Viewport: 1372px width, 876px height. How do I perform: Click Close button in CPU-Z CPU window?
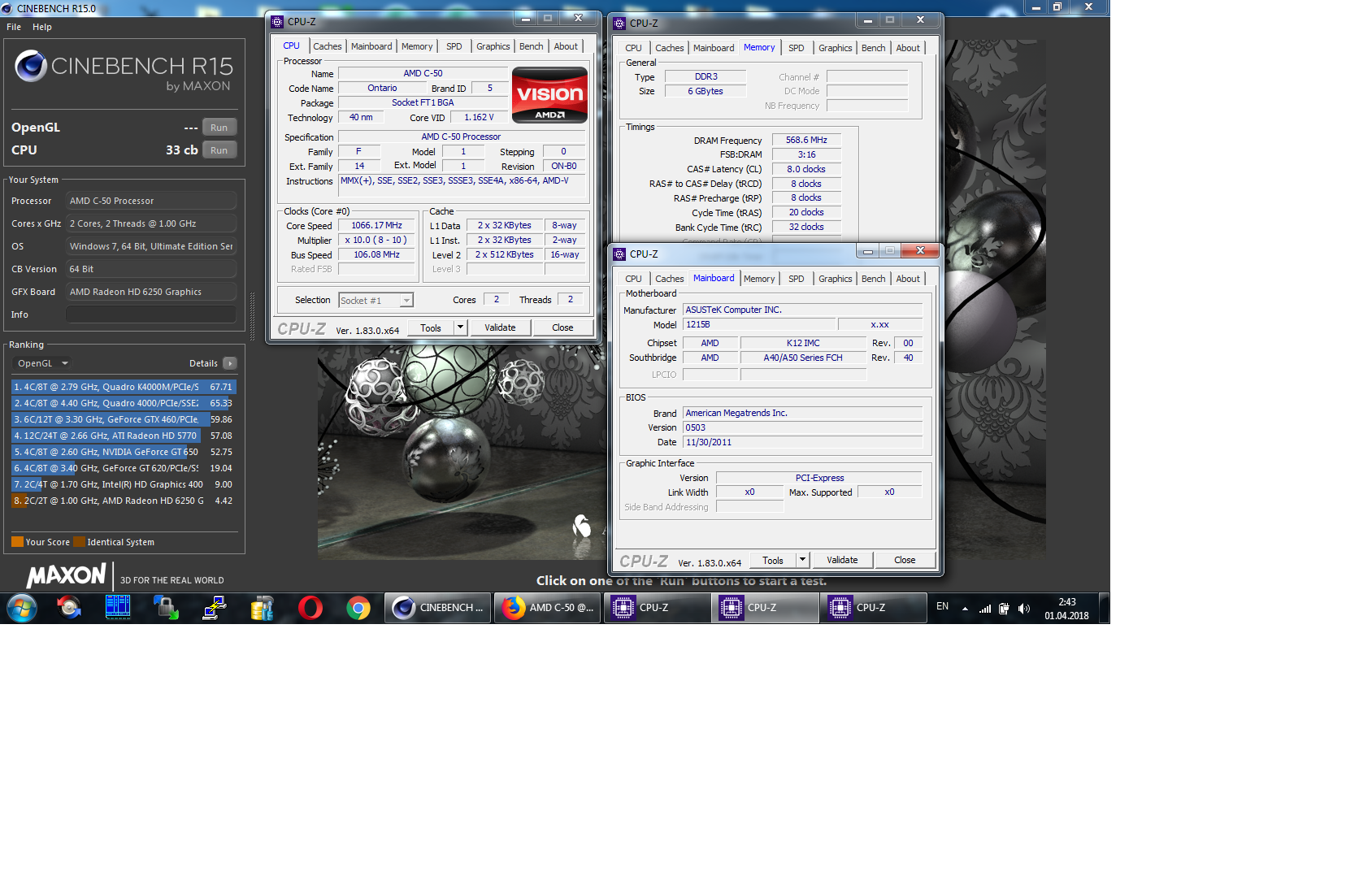click(562, 327)
